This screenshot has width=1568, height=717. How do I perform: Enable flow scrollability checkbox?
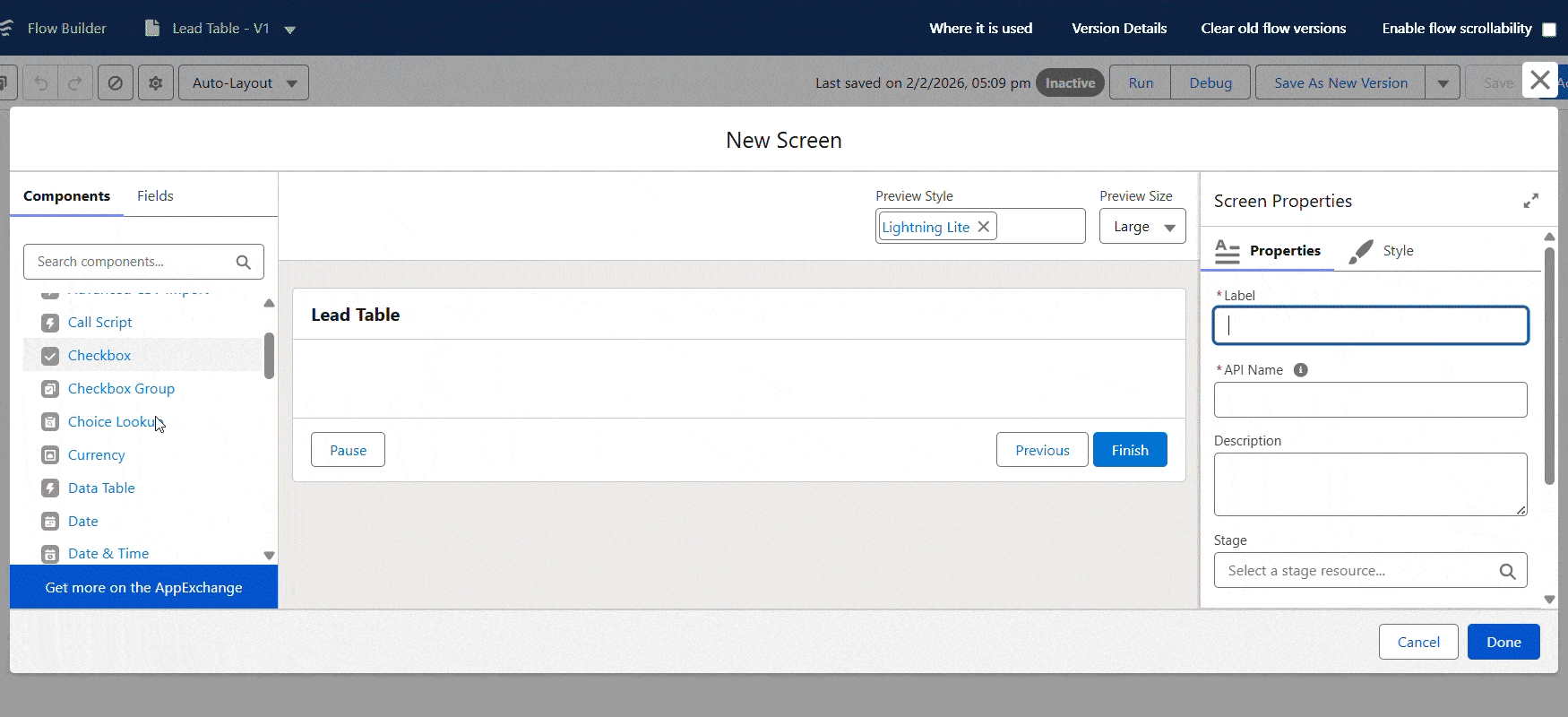coord(1548,29)
